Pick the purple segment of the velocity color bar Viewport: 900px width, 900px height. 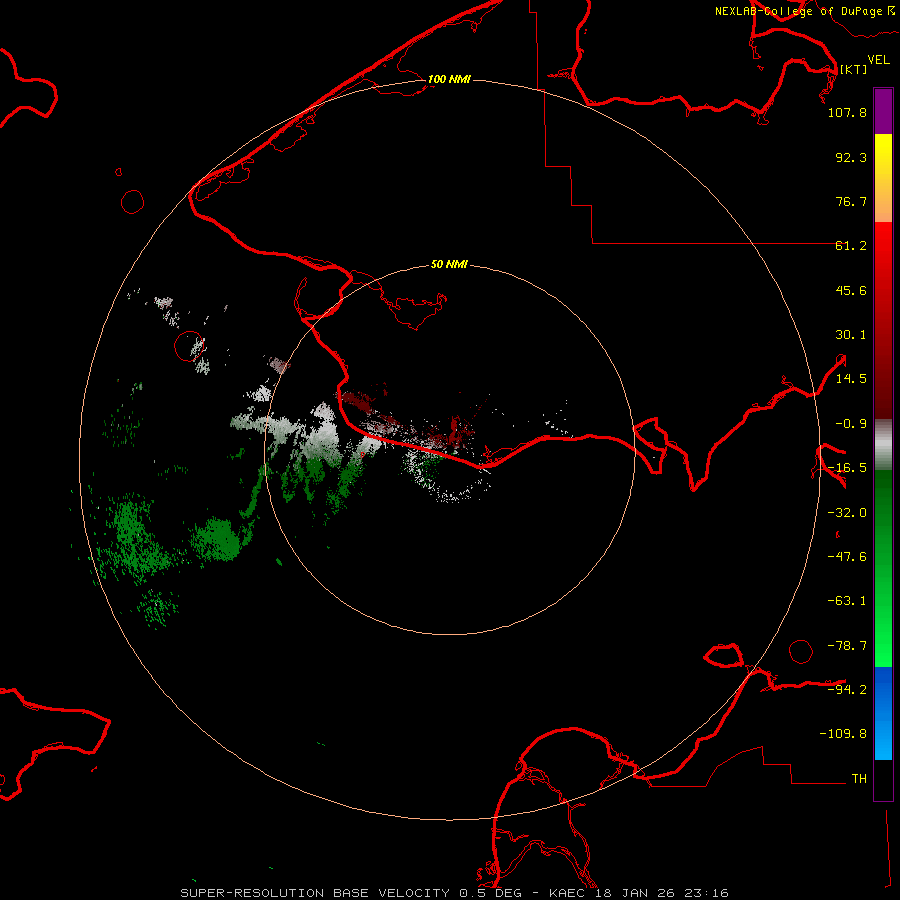coord(883,111)
